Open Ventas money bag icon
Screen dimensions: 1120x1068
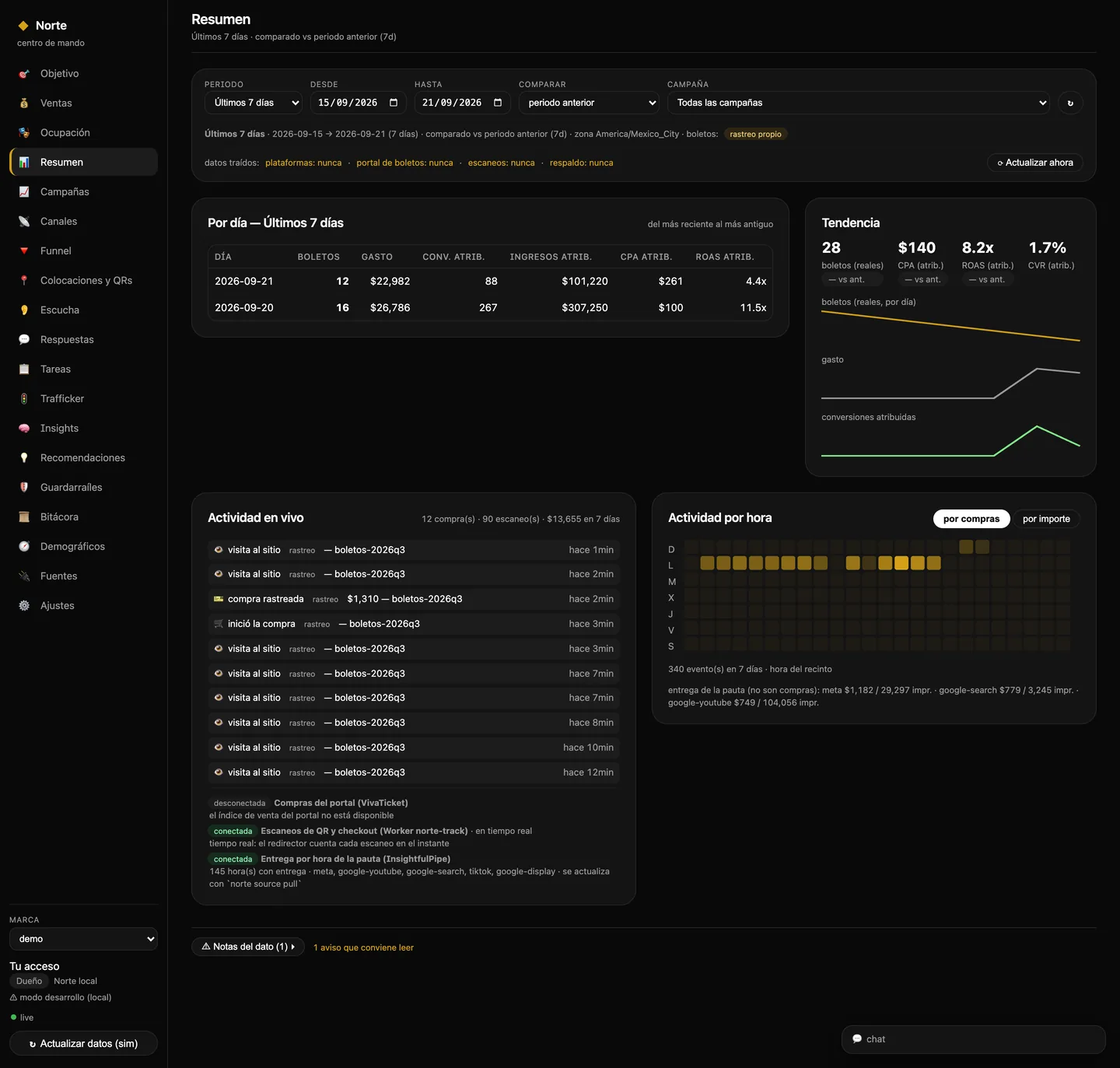[x=24, y=103]
